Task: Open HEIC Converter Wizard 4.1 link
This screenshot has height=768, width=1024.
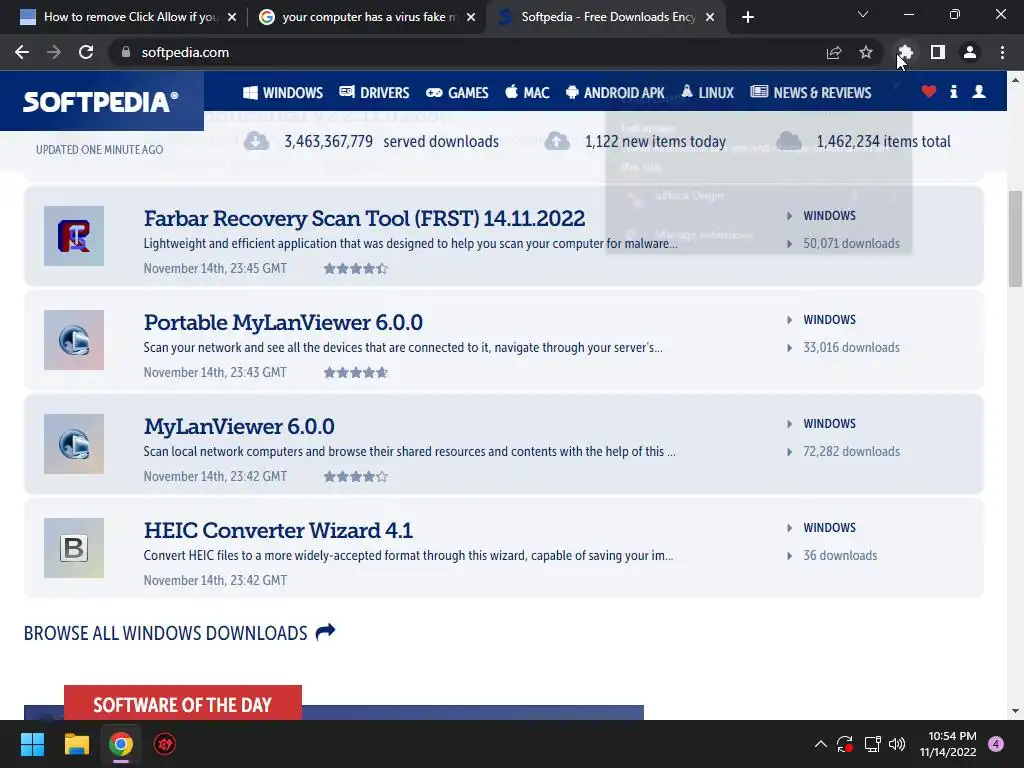Action: coord(278,530)
